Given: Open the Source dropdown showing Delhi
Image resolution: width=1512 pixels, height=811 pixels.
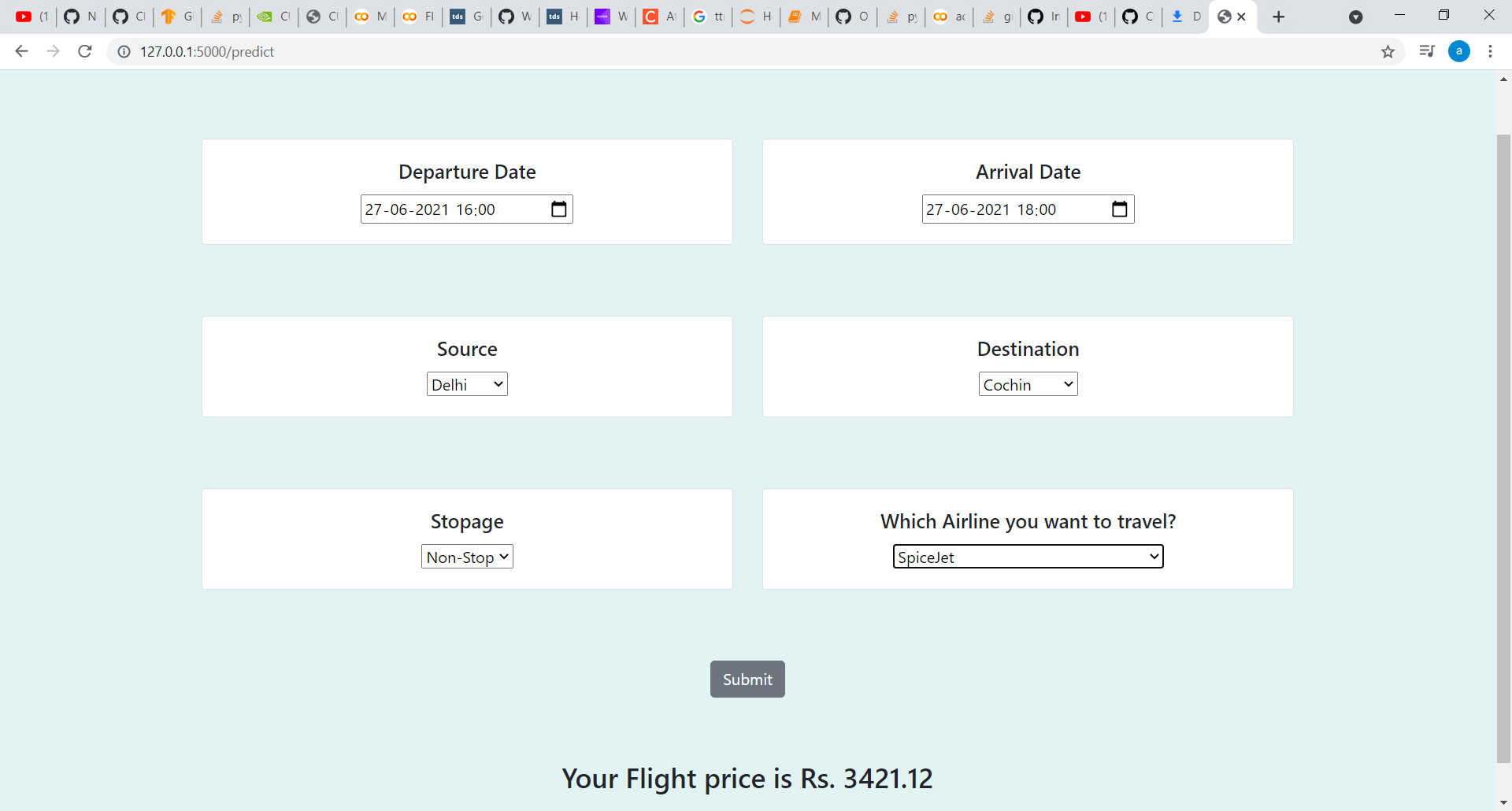Looking at the screenshot, I should point(466,383).
